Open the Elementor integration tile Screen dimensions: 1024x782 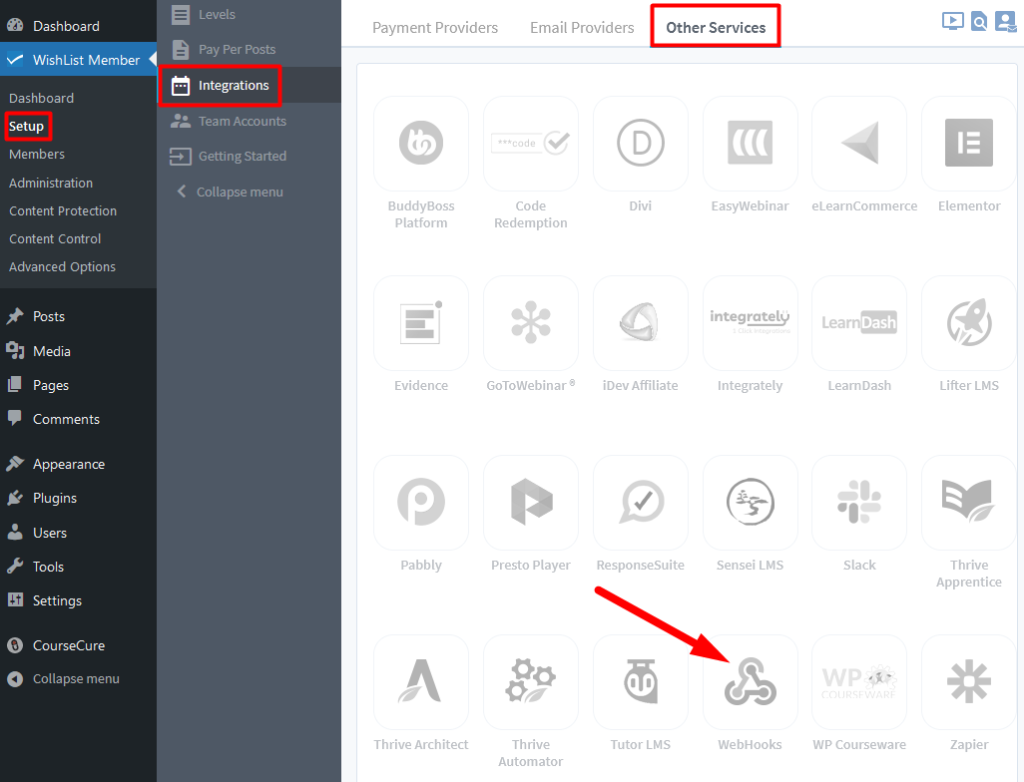(x=968, y=144)
